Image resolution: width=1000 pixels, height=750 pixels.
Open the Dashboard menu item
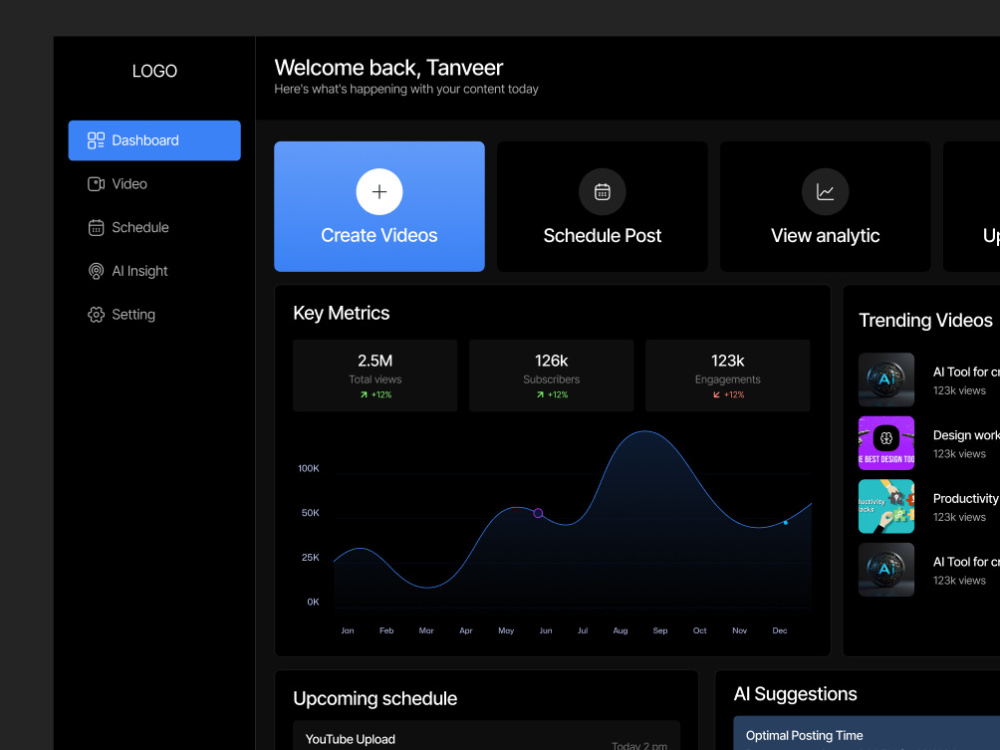(154, 140)
